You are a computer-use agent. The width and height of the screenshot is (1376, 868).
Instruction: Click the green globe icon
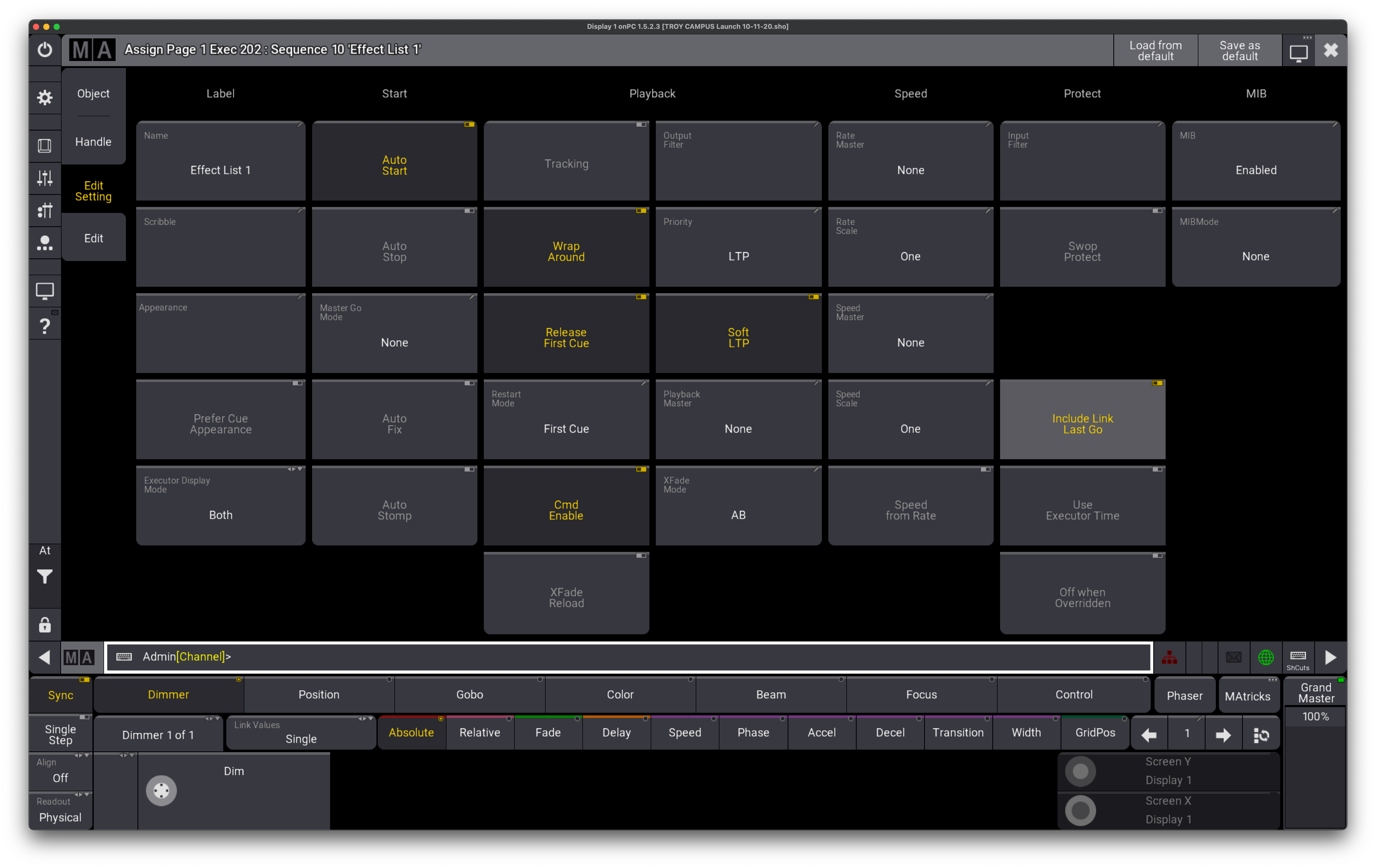[1266, 657]
